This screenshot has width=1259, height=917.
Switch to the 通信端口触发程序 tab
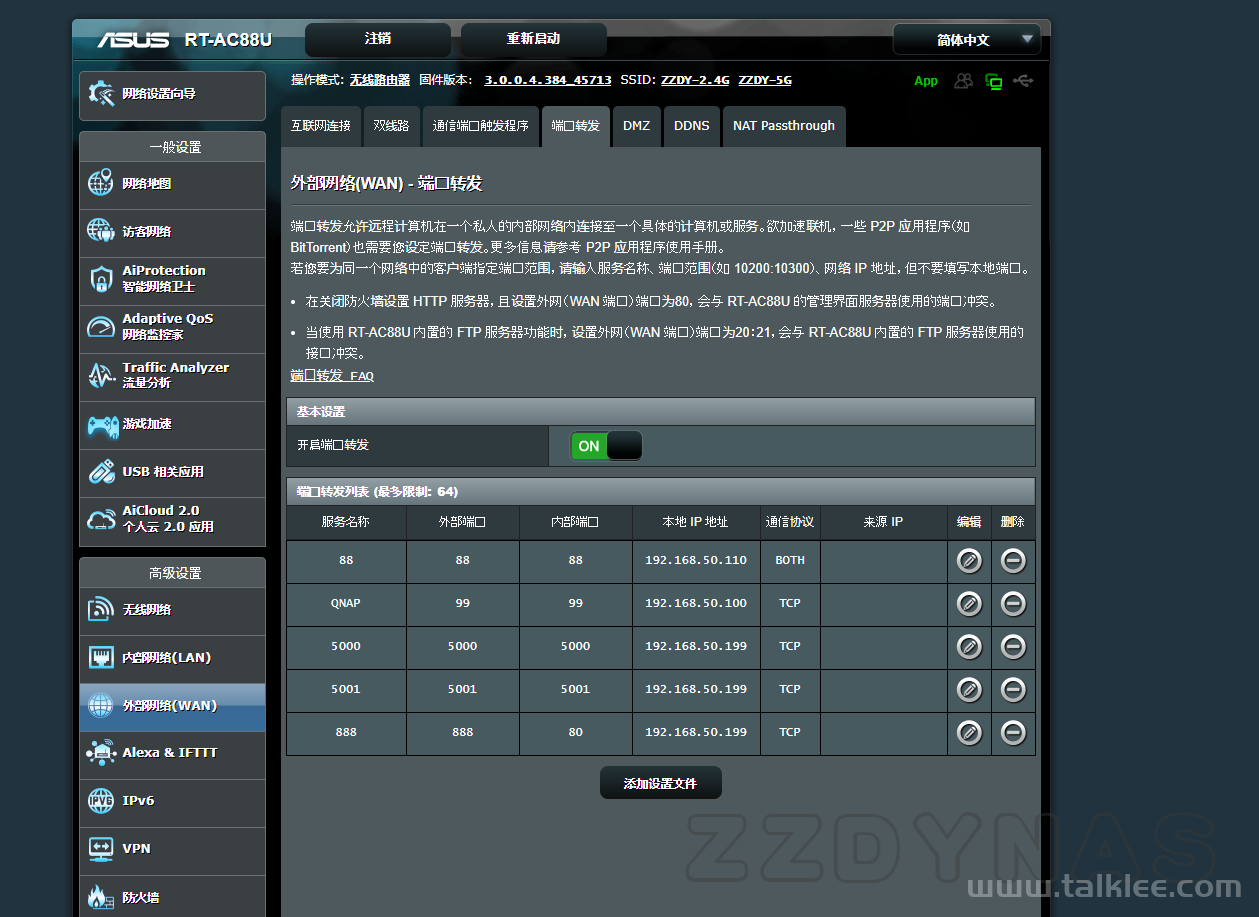coord(481,126)
